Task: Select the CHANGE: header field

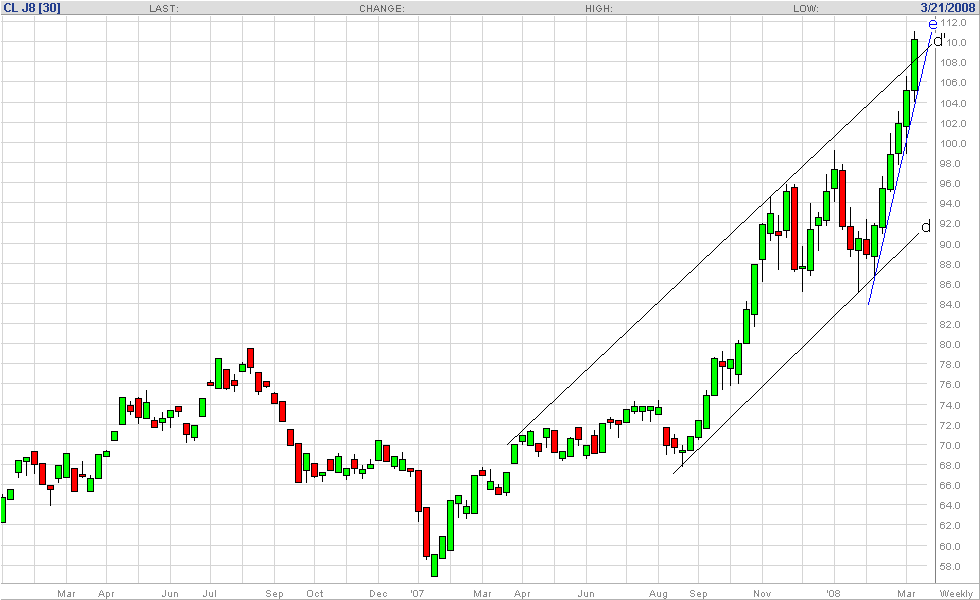Action: 382,9
